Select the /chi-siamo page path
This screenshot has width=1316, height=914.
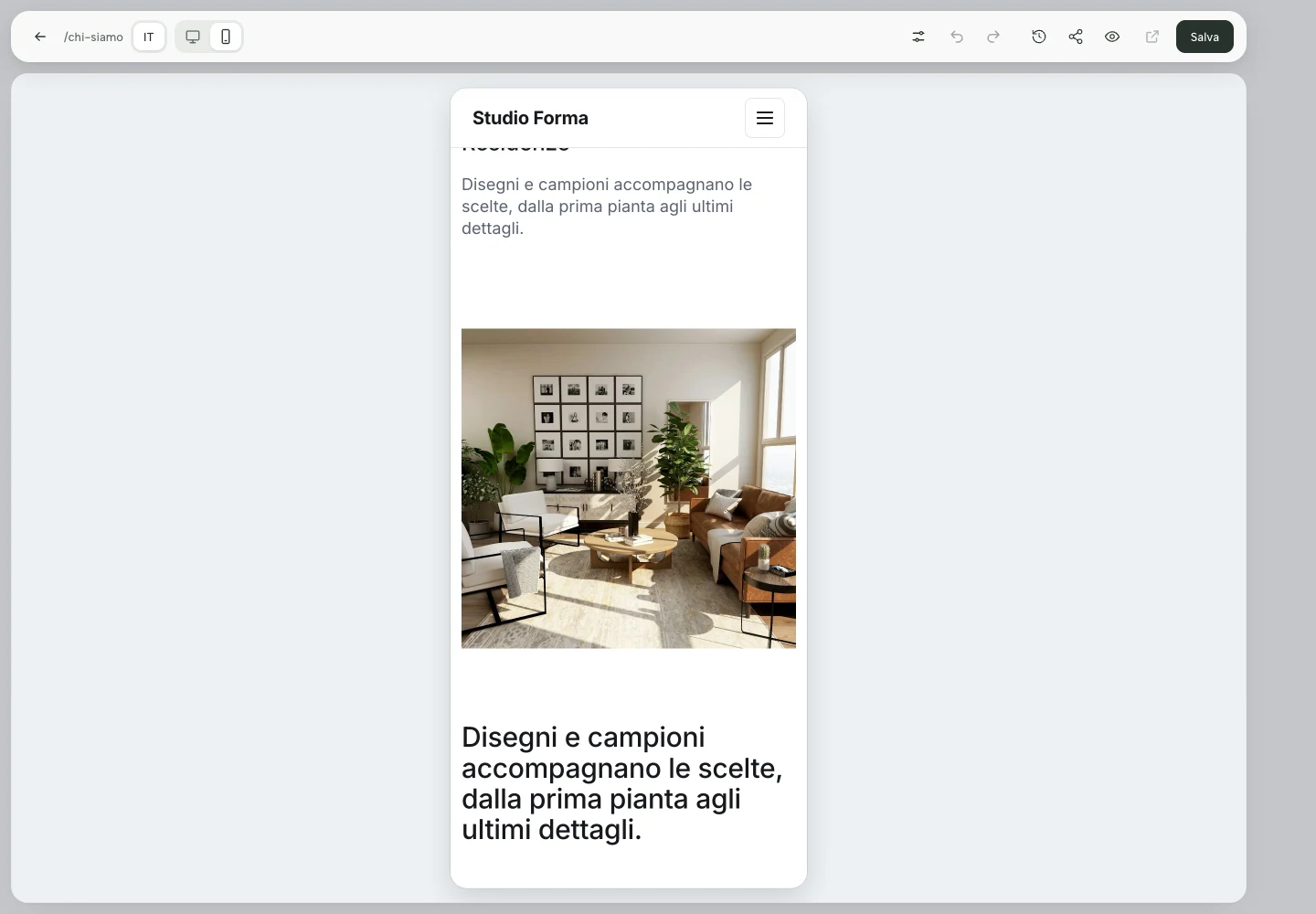[x=93, y=37]
